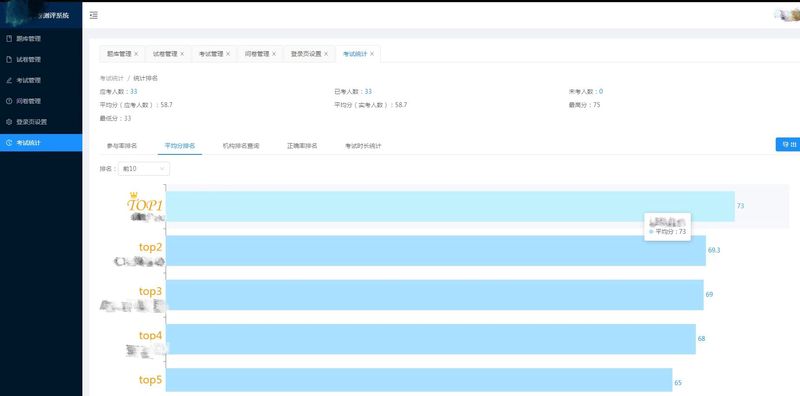Close the 登录页设置 tab with its ×
The width and height of the screenshot is (800, 396).
[326, 54]
